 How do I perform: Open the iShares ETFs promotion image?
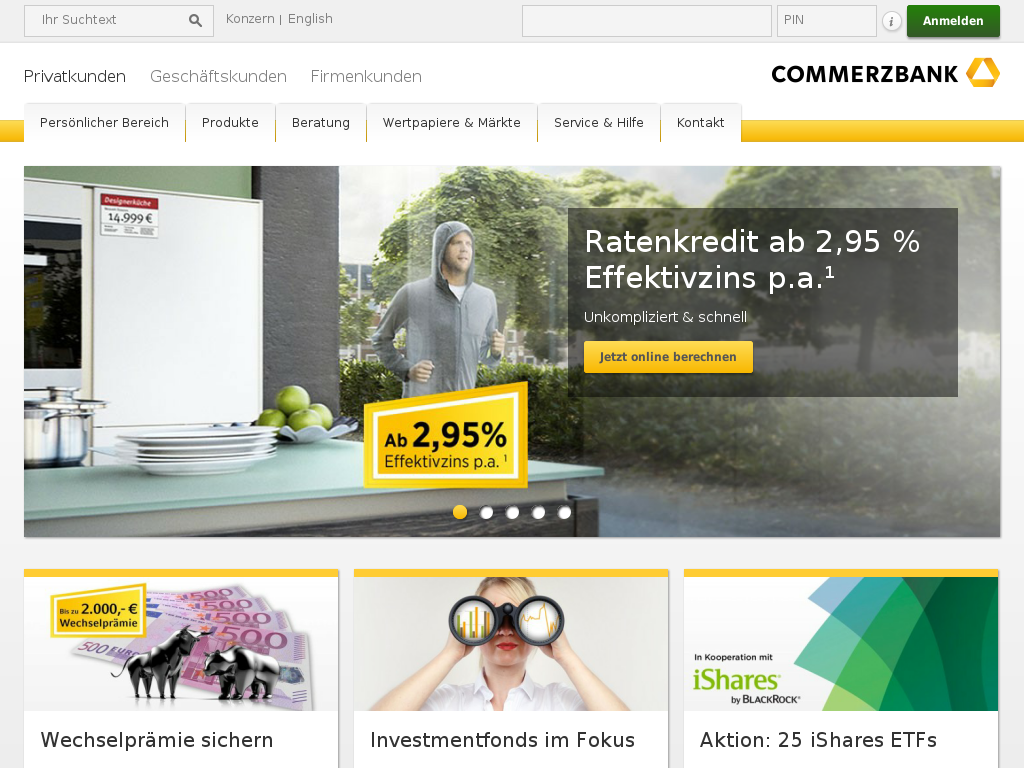tap(841, 643)
